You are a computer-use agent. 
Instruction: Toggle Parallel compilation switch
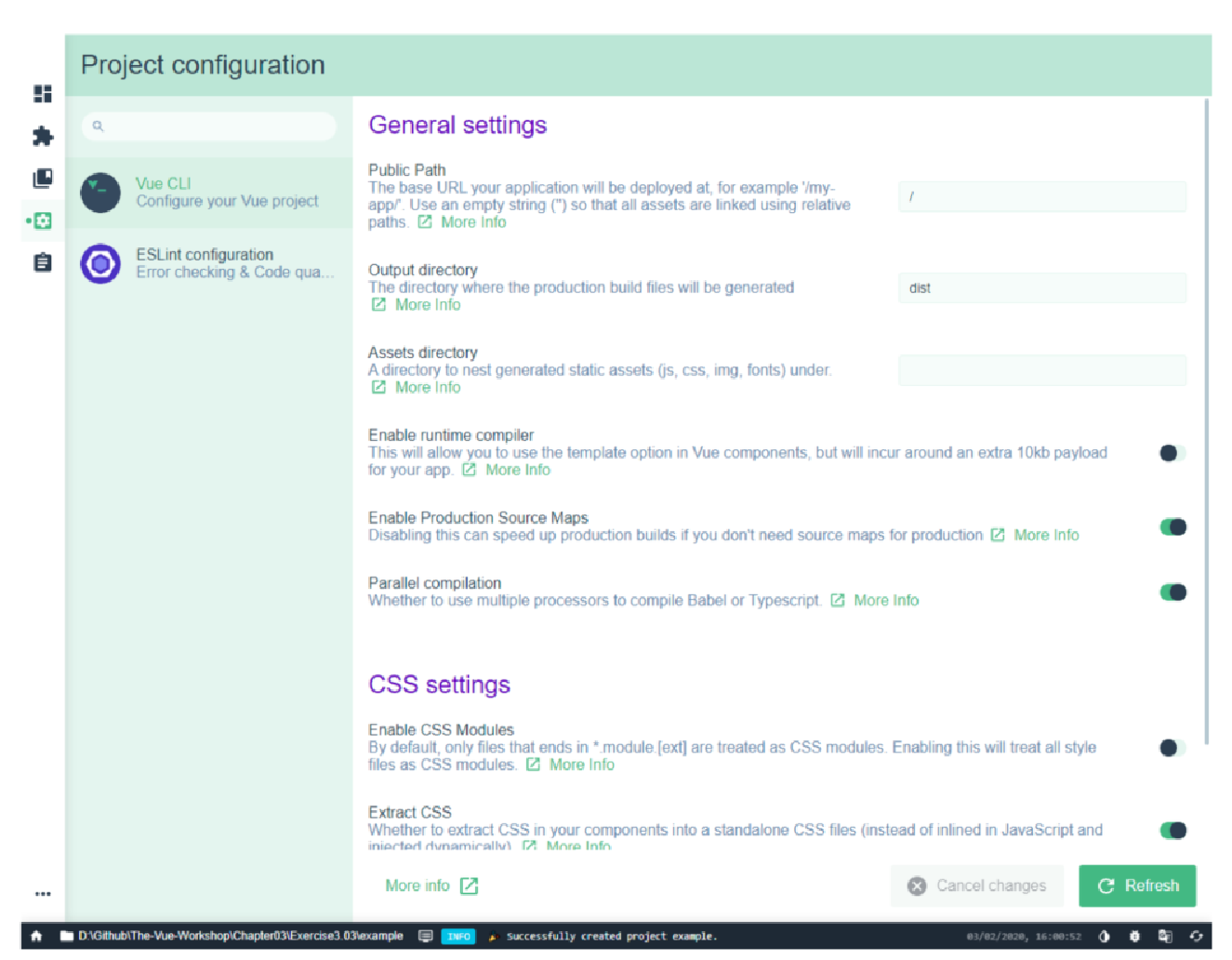(x=1172, y=593)
